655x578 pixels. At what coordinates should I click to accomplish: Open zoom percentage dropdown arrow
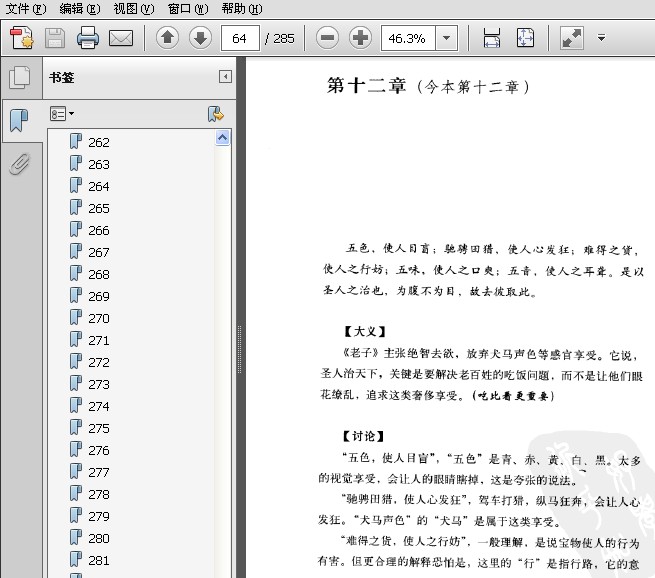[x=447, y=38]
